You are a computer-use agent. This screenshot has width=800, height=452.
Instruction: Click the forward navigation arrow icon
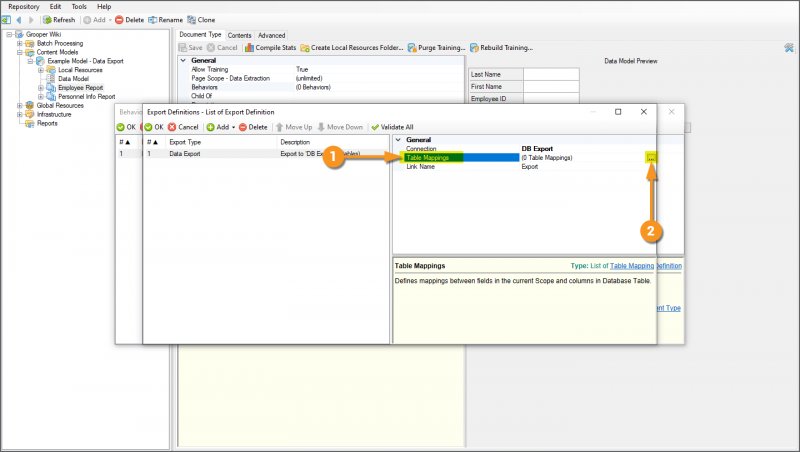tap(31, 20)
